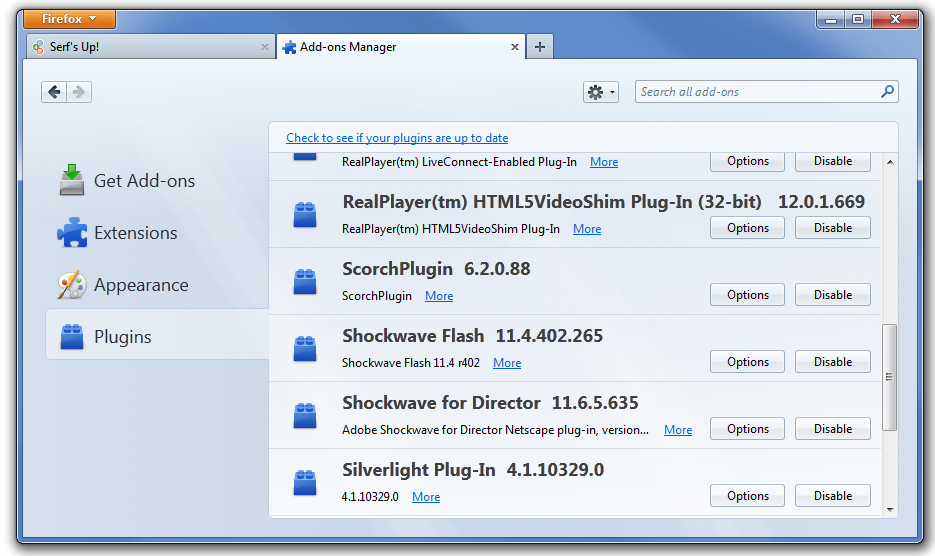Click the forward navigation arrow icon
Image resolution: width=935 pixels, height=556 pixels.
(80, 92)
